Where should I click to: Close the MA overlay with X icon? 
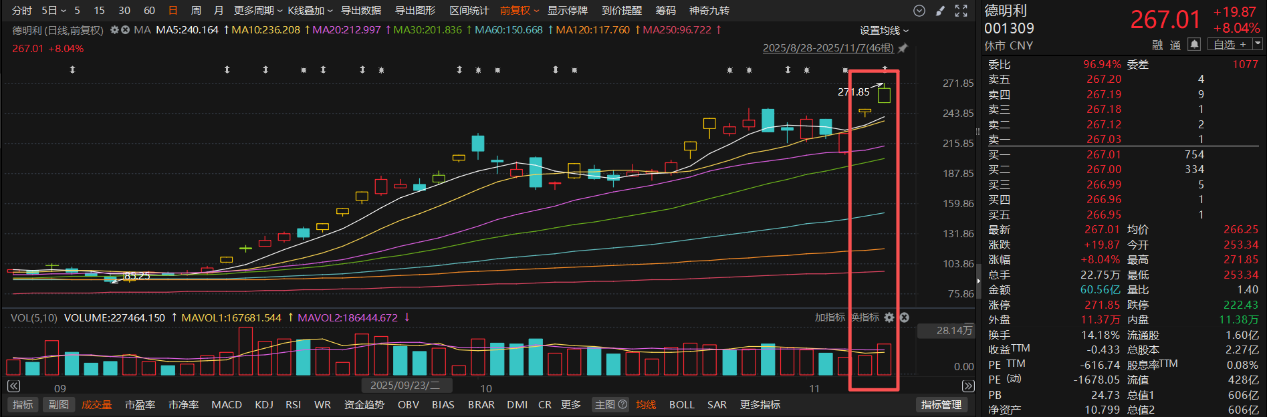tap(125, 30)
